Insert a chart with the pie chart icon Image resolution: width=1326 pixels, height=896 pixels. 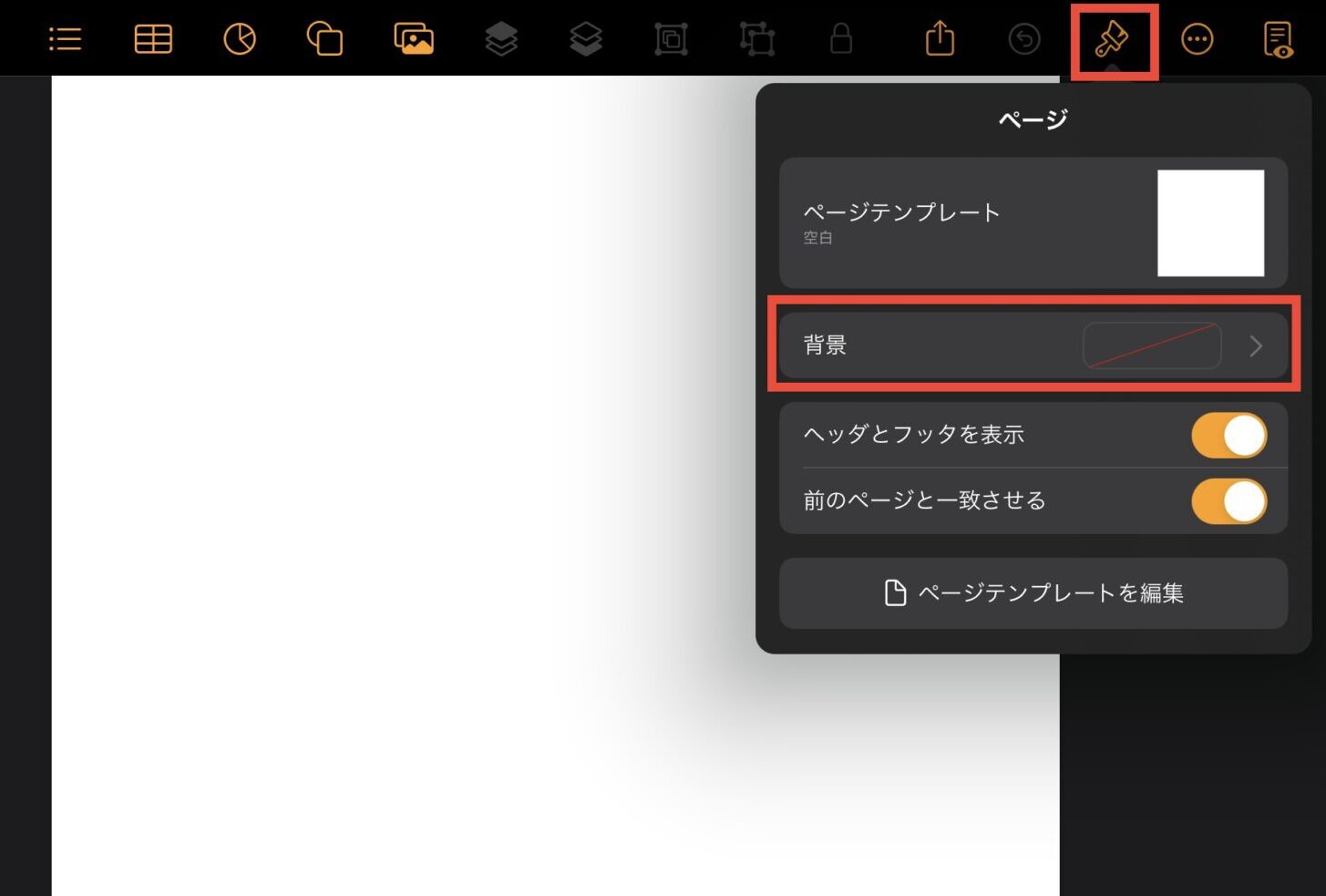(x=240, y=39)
